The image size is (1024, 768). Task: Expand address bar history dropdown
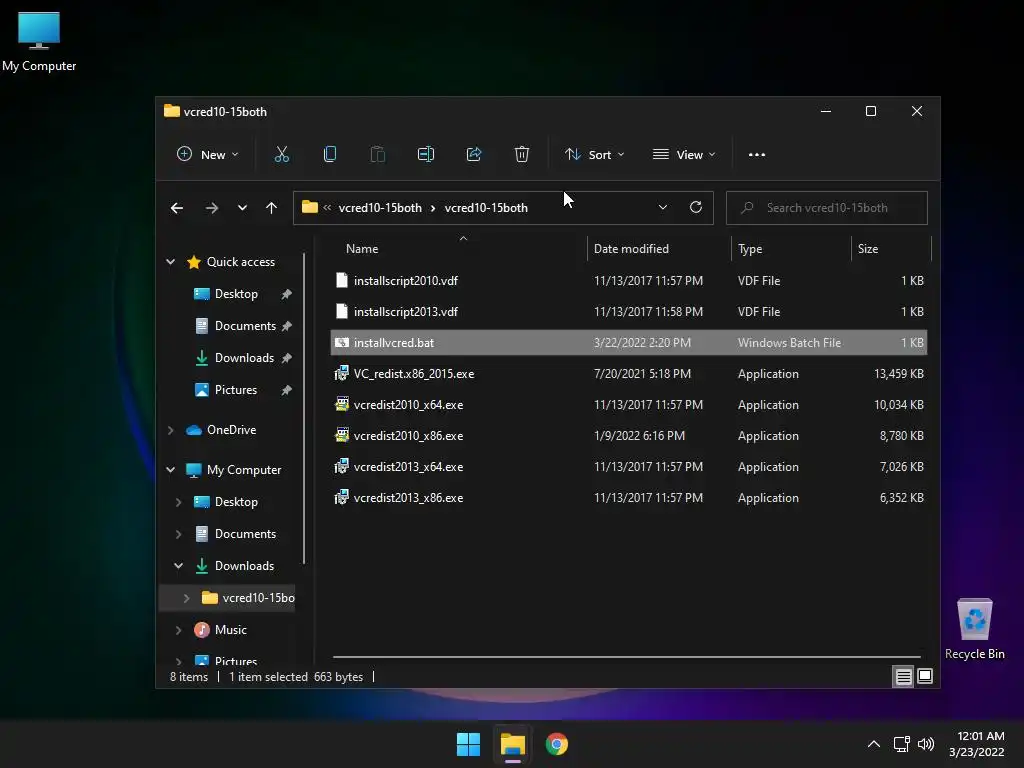coord(662,207)
